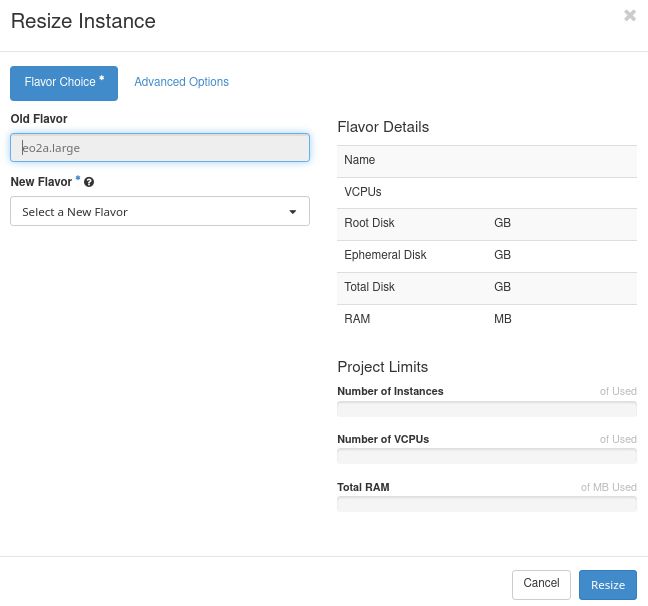Click the Number of Instances progress bar
Image resolution: width=648 pixels, height=606 pixels.
click(x=486, y=409)
